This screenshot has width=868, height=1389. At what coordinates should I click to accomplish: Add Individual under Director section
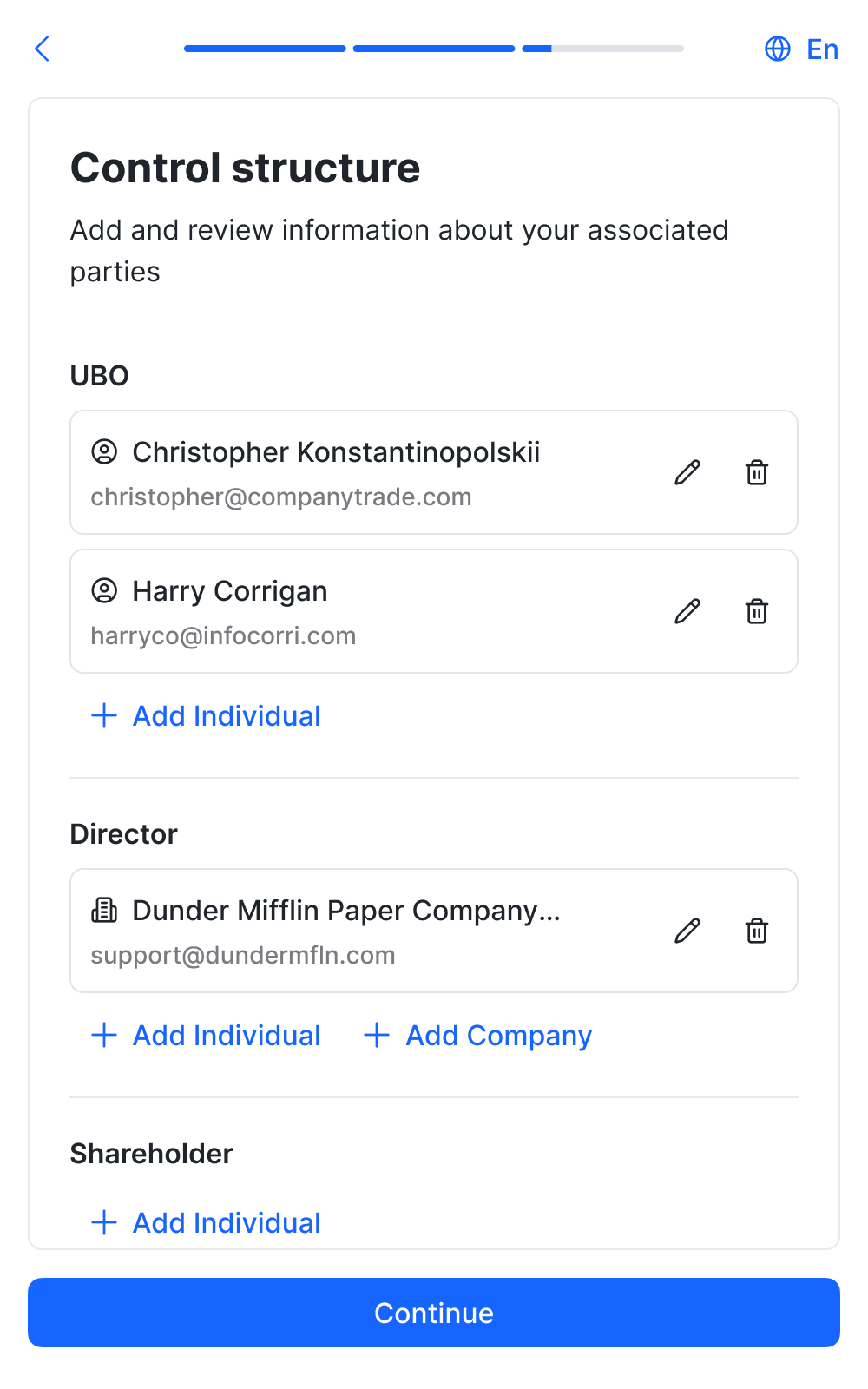207,1036
